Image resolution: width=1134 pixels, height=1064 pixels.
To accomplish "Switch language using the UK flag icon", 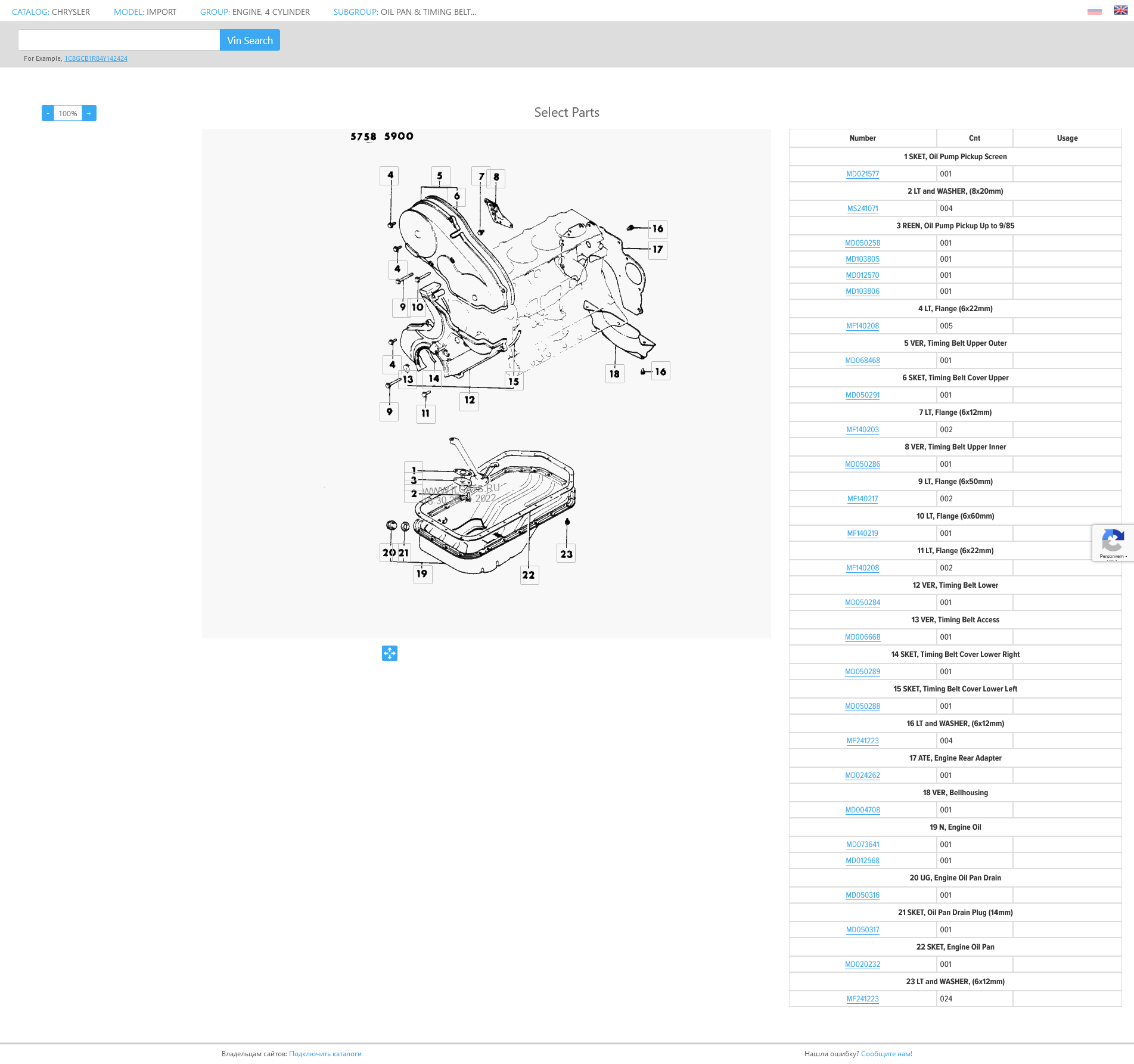I will coord(1120,11).
